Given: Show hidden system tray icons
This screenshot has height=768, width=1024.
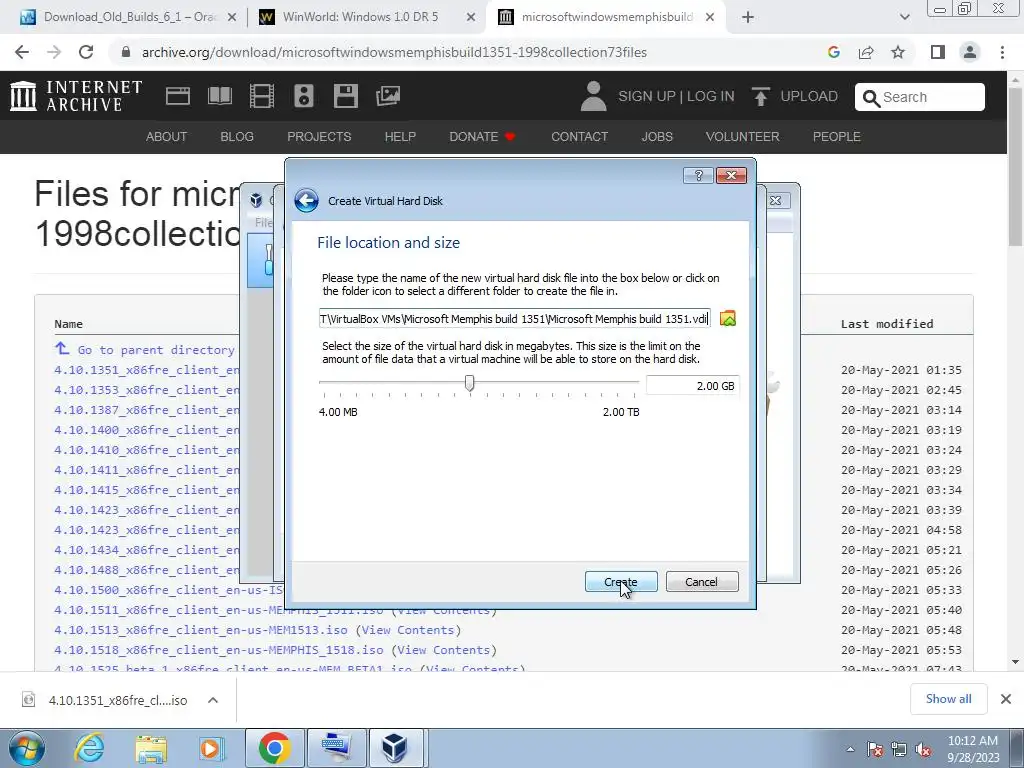Looking at the screenshot, I should point(850,749).
